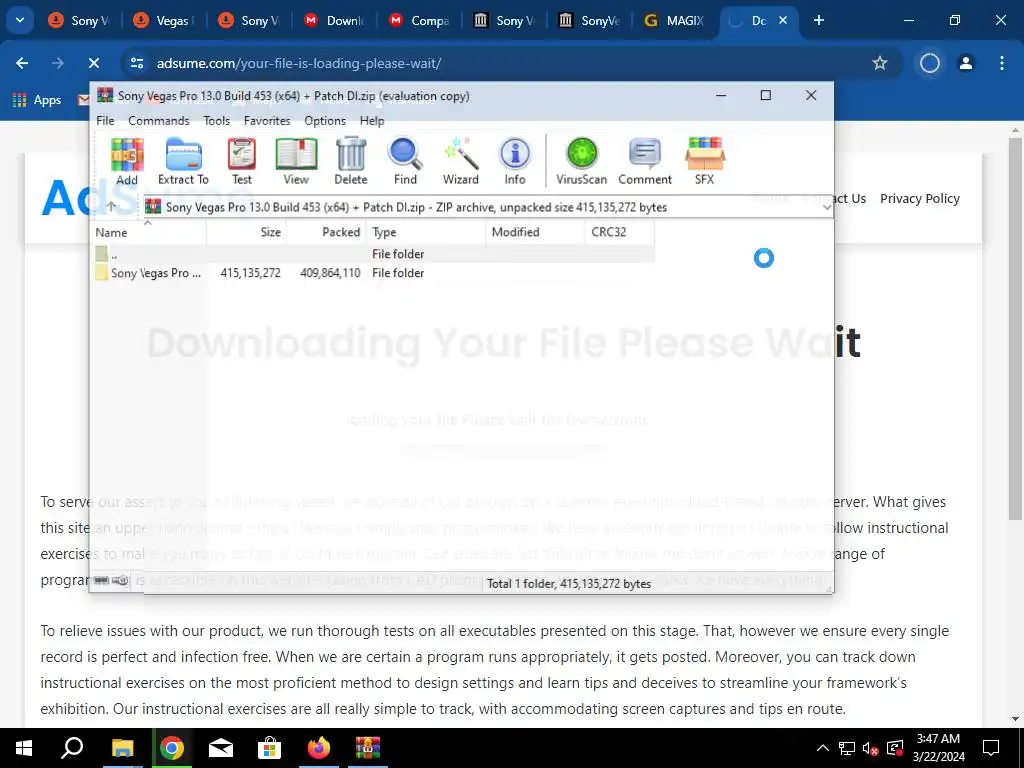Open Microsoft Store from taskbar
This screenshot has width=1024, height=768.
pyautogui.click(x=269, y=748)
